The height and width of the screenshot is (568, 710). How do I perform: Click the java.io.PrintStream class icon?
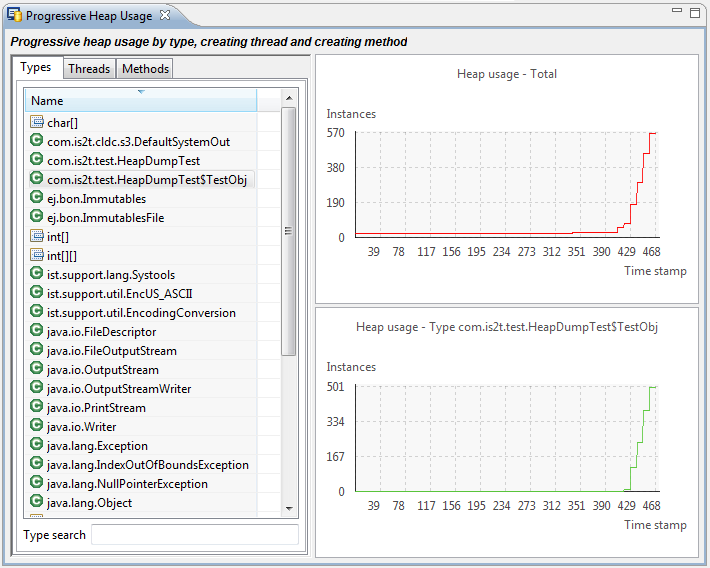pyautogui.click(x=37, y=408)
